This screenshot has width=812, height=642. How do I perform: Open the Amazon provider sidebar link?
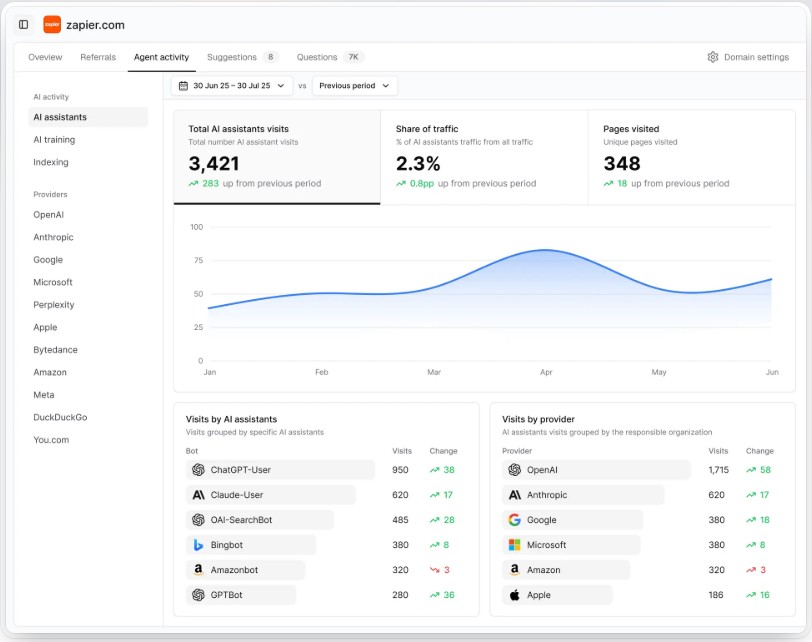(50, 372)
